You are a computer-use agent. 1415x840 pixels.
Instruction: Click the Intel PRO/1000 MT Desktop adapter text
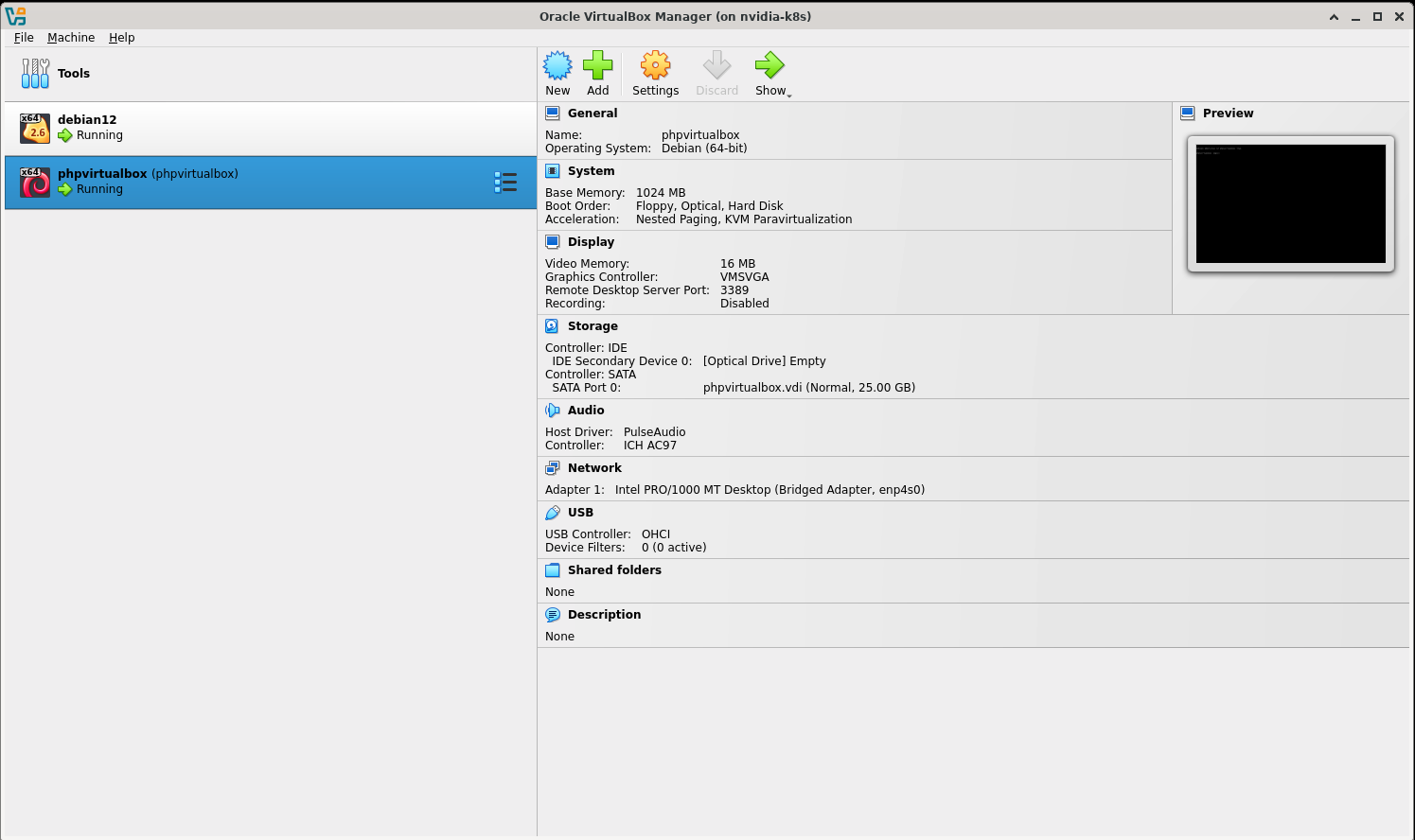pyautogui.click(x=769, y=490)
